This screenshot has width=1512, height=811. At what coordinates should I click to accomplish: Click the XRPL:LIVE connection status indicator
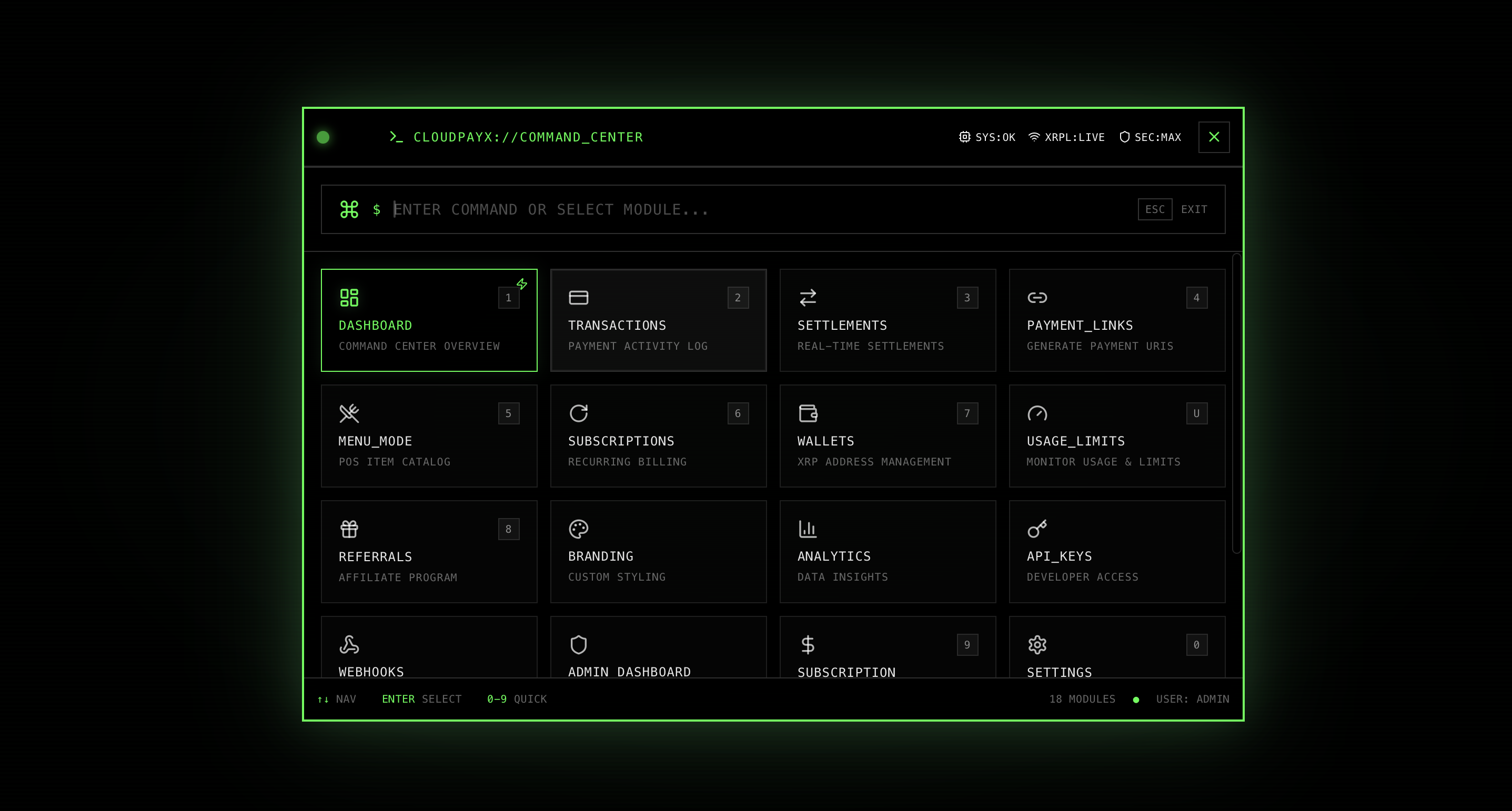[1066, 137]
